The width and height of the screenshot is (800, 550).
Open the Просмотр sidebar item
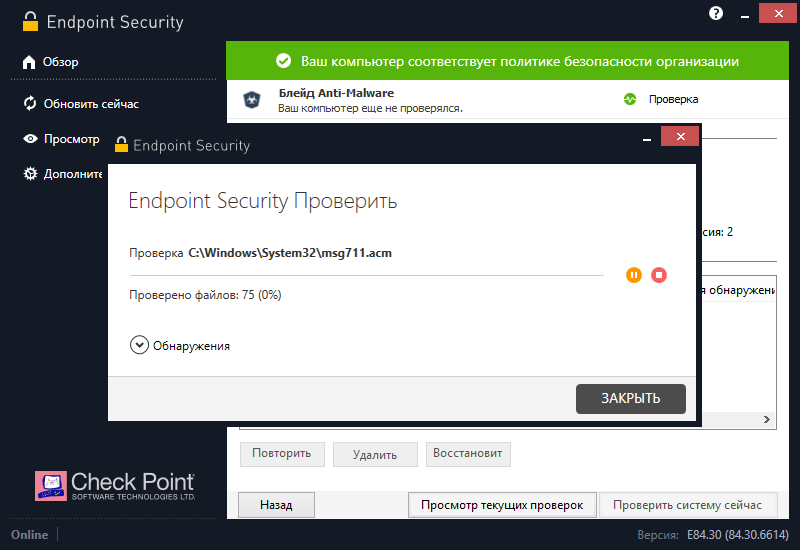[x=70, y=139]
